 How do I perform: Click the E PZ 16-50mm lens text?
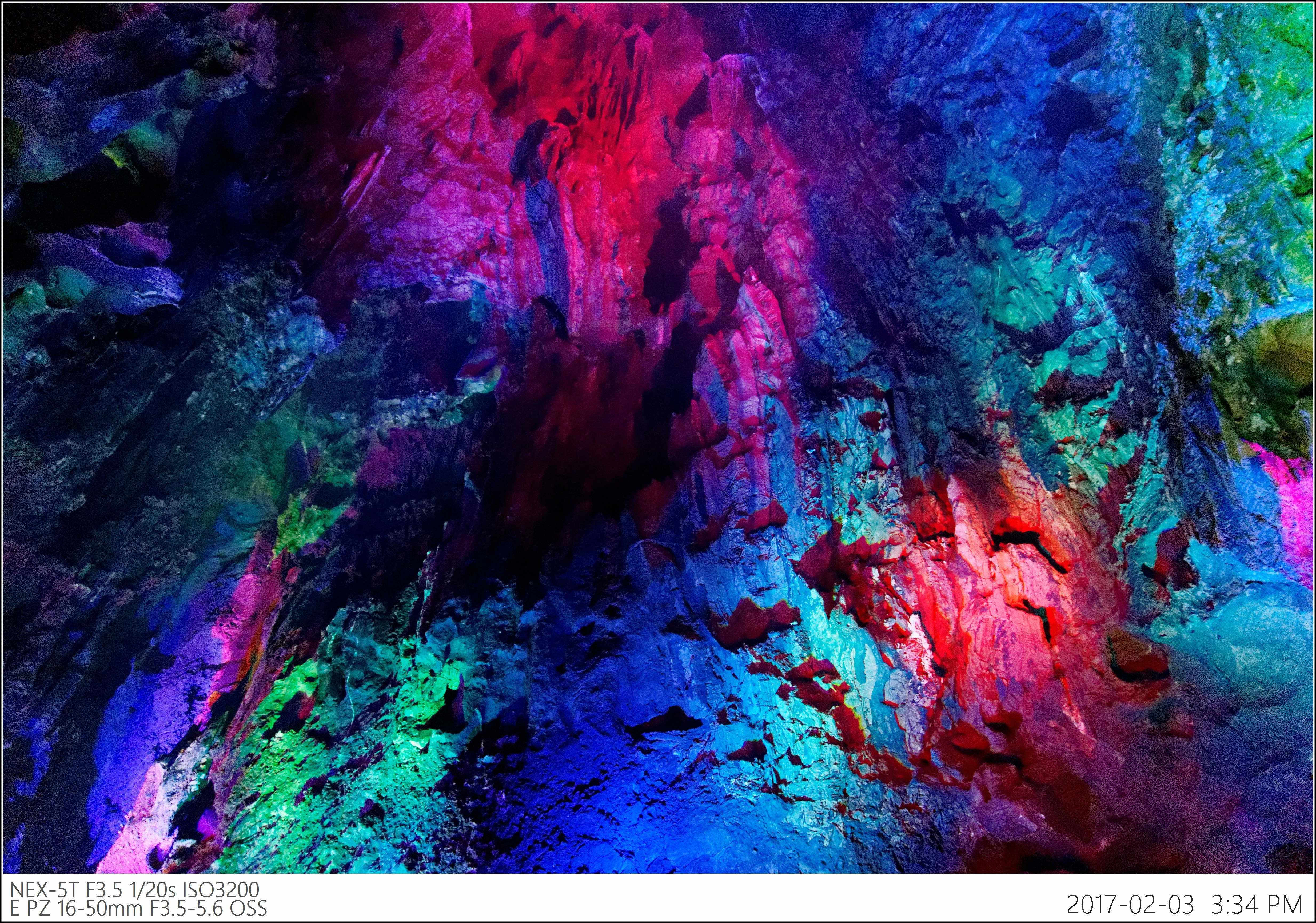(77, 908)
